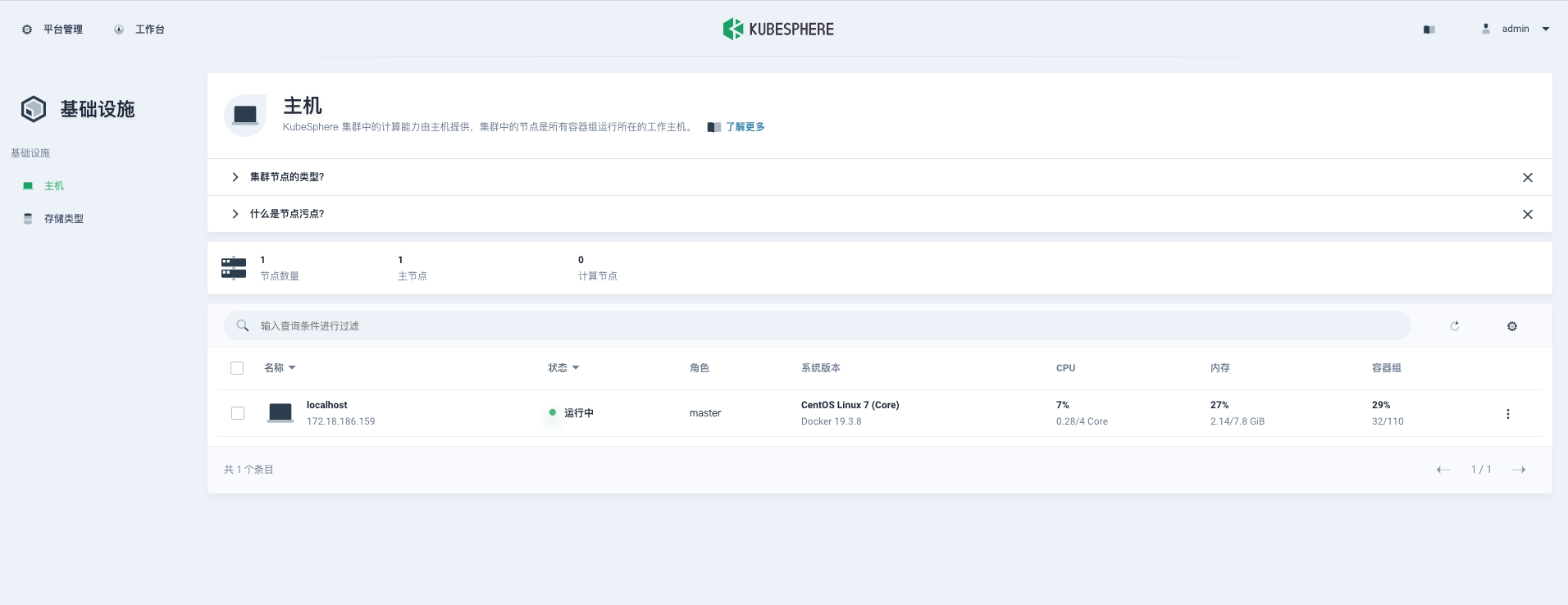
Task: Dismiss the 什么是节点污点? tip
Action: 1528,214
